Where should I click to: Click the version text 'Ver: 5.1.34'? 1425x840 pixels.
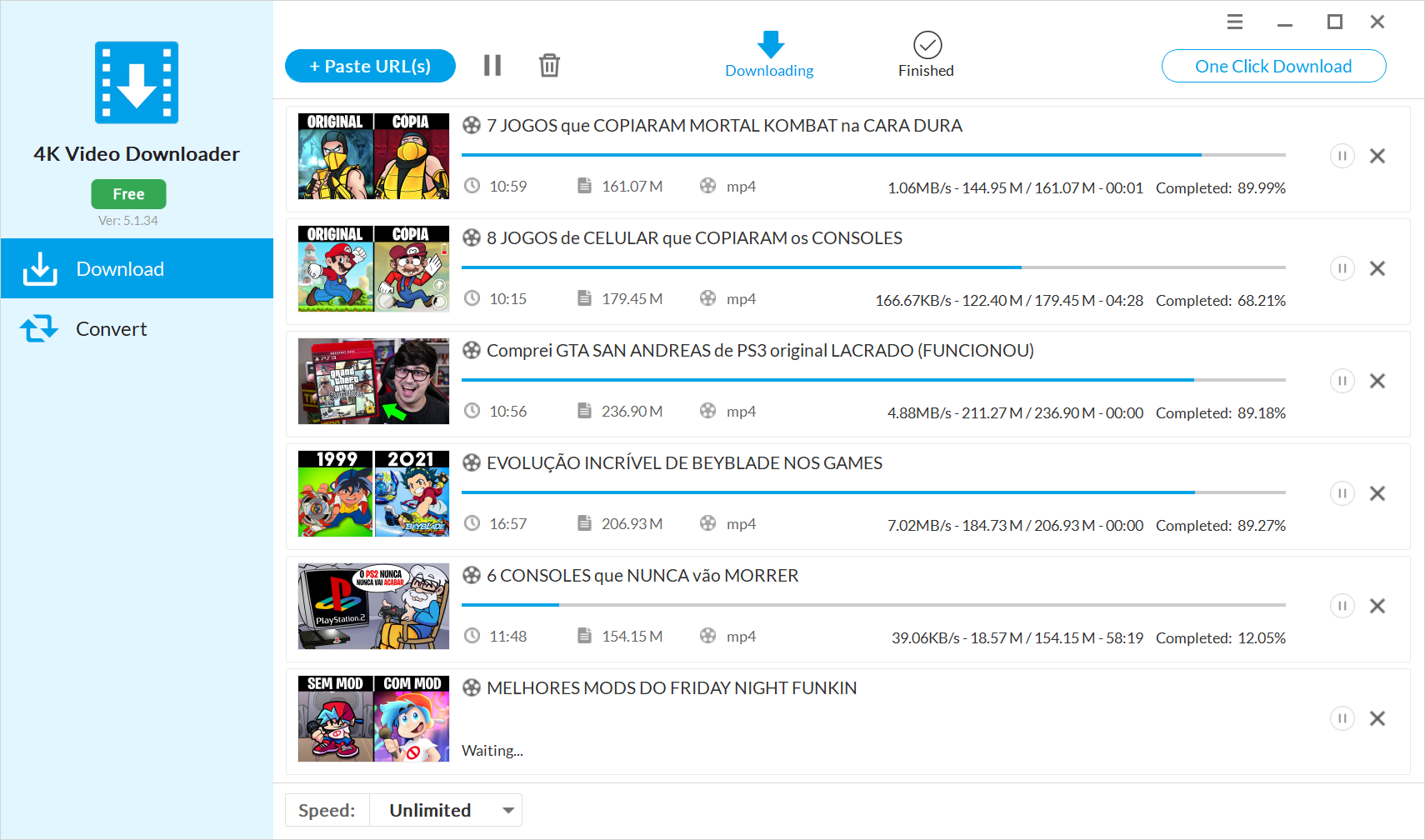[x=128, y=221]
